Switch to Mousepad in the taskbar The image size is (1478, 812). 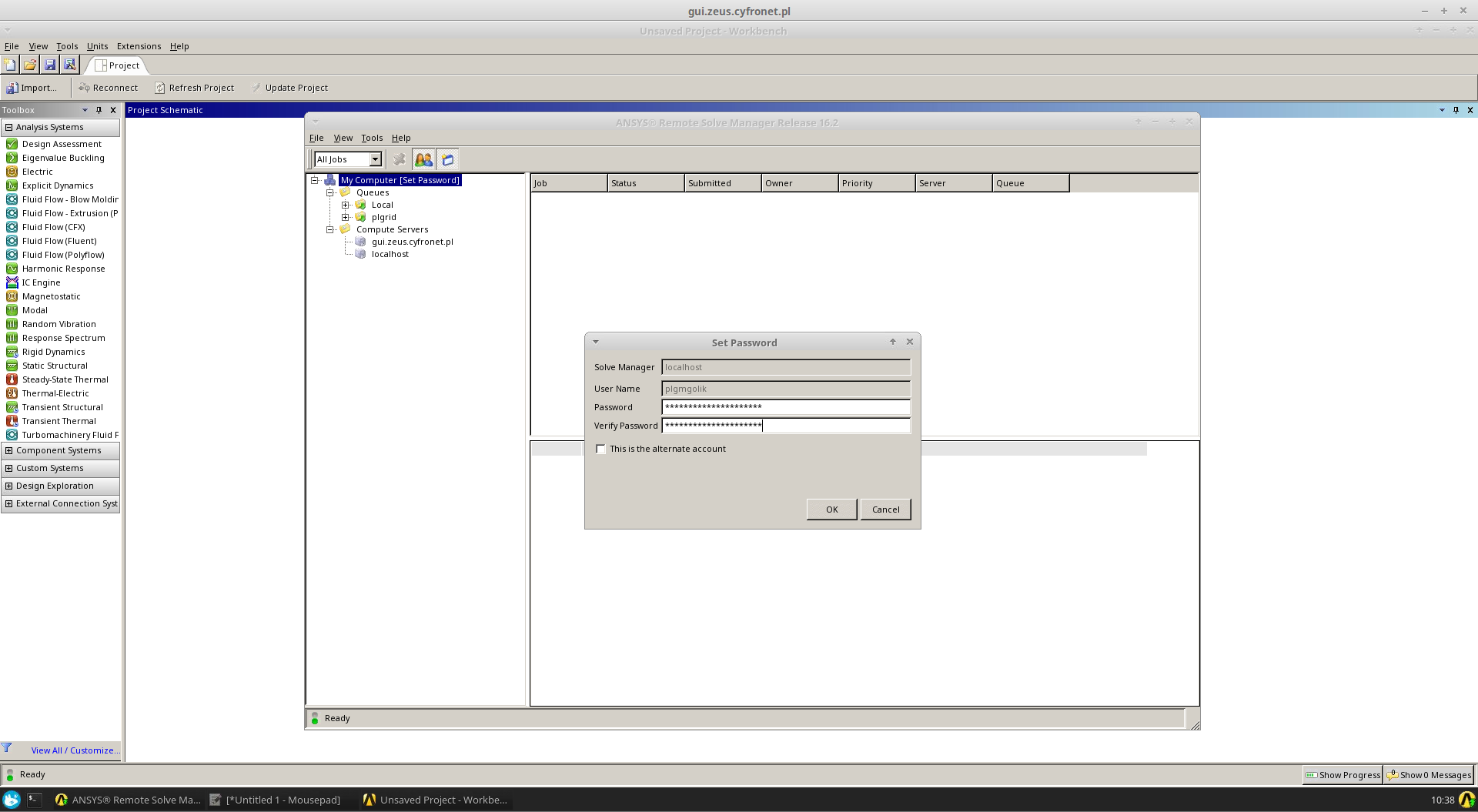pos(275,800)
